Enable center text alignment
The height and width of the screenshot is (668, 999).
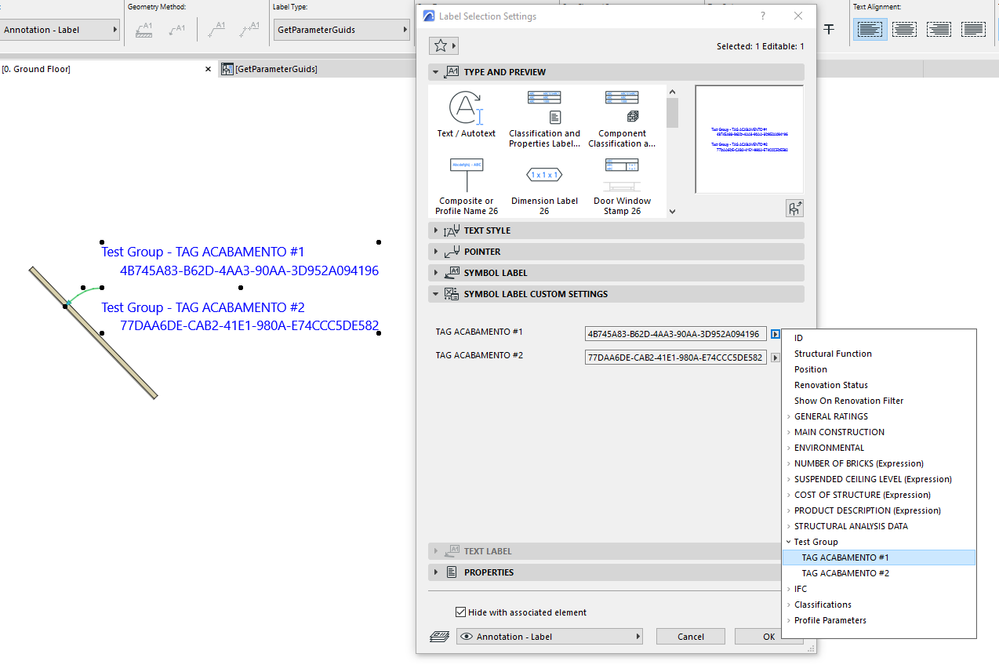904,29
